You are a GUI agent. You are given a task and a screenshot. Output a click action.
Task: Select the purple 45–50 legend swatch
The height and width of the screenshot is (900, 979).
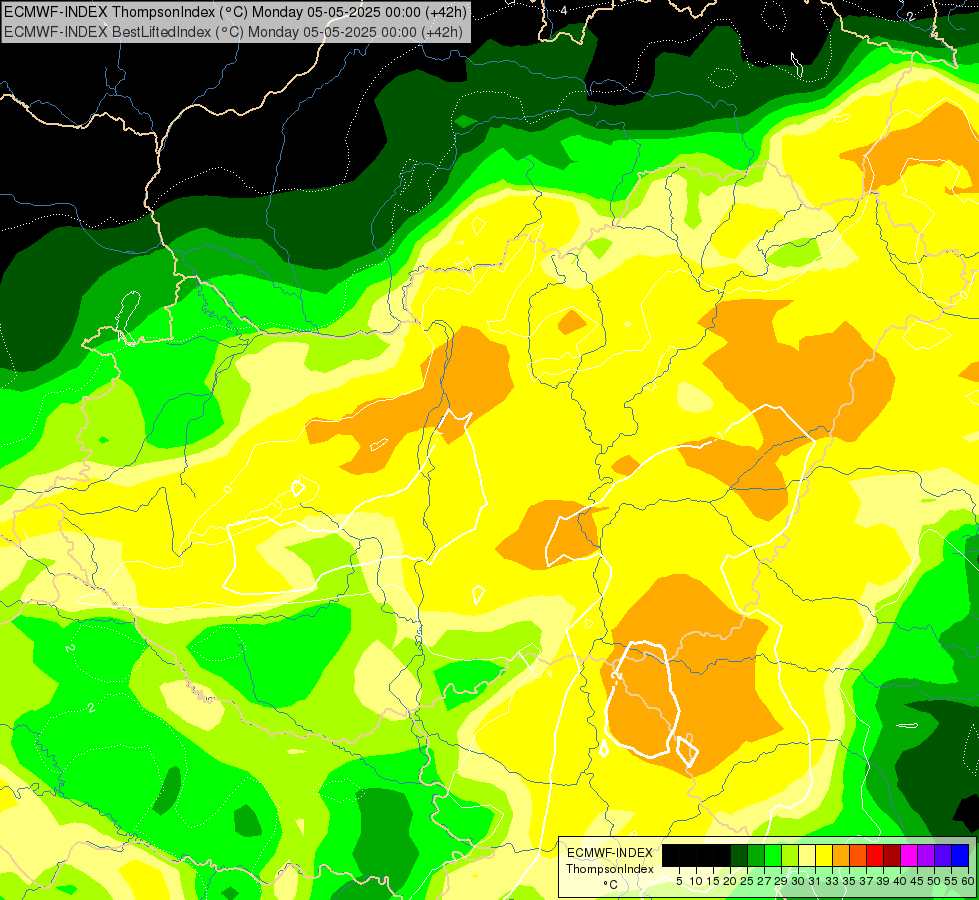(926, 855)
